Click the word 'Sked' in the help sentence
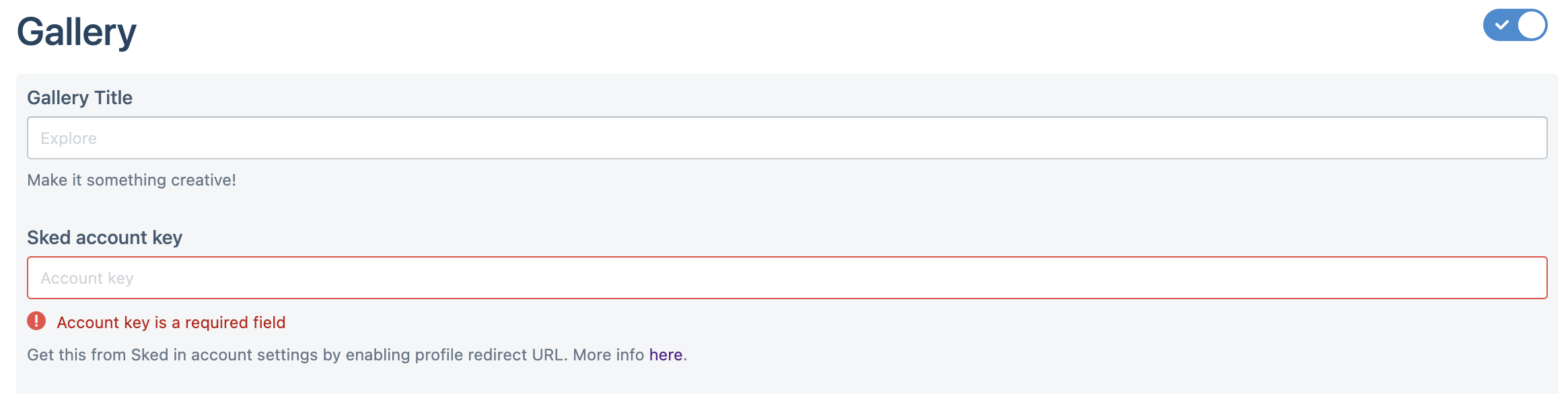The image size is (1568, 394). 149,354
